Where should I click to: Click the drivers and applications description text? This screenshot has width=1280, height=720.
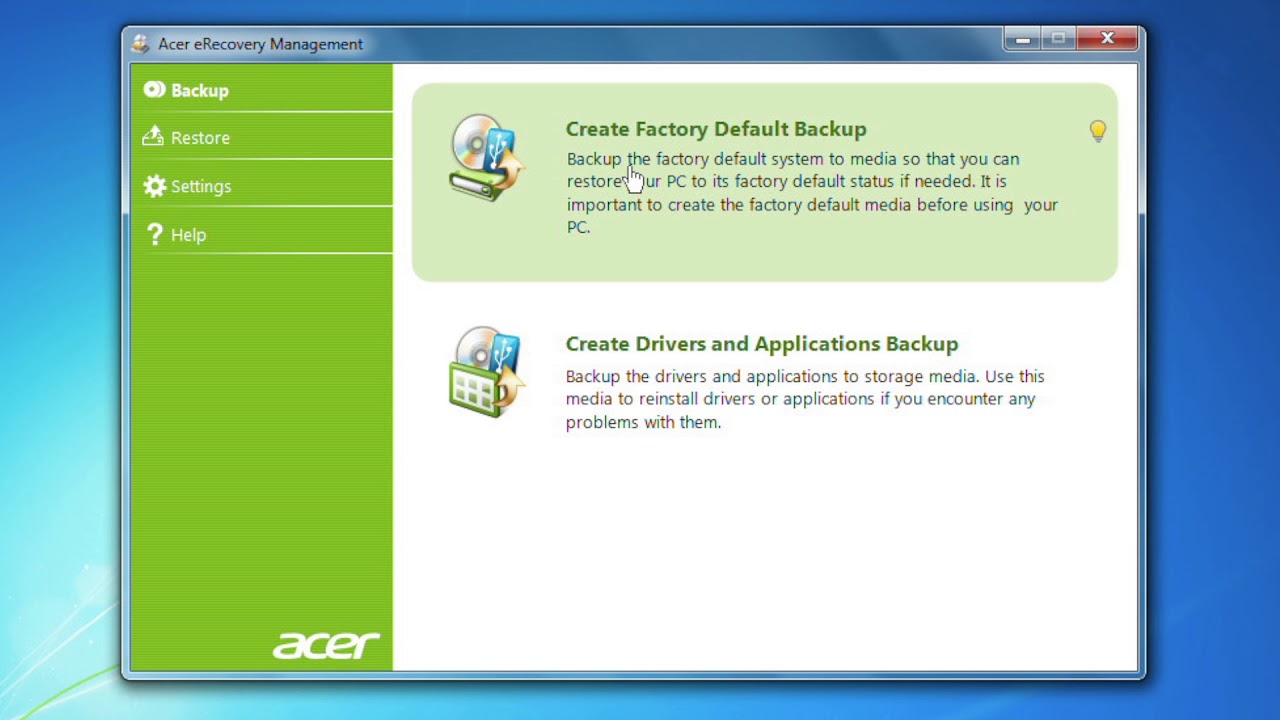click(805, 399)
